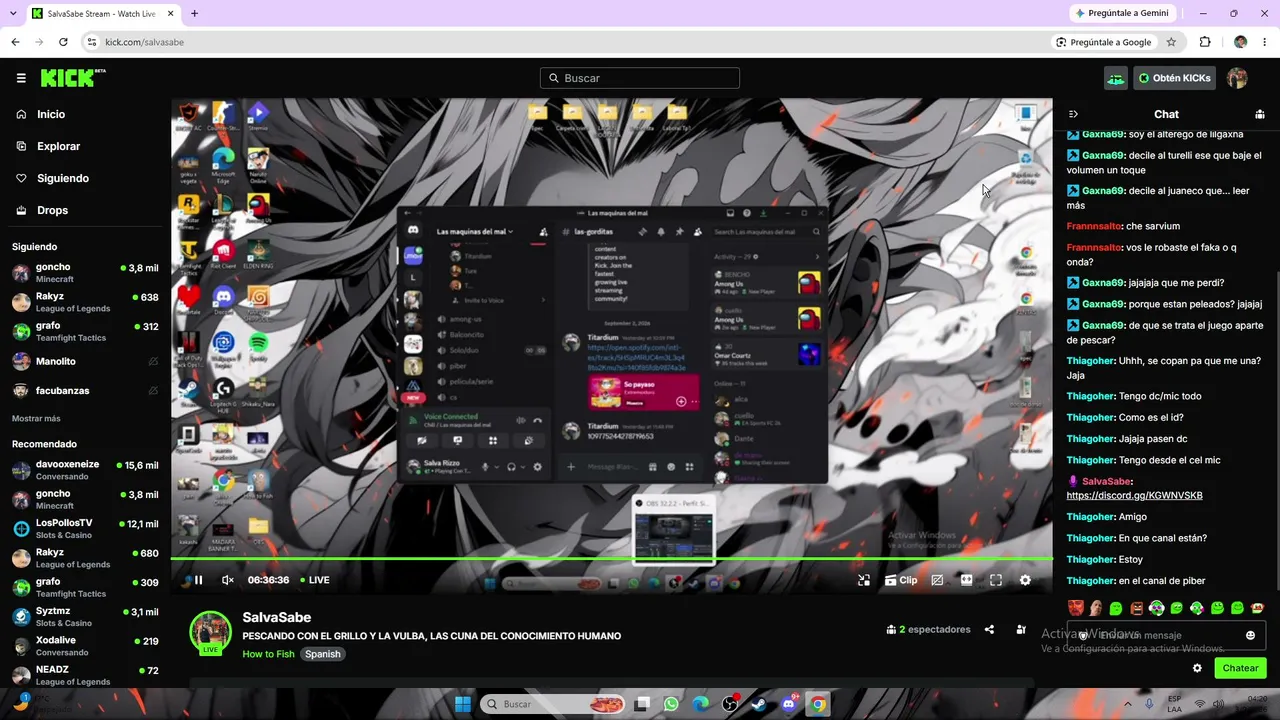Pause the live stream
Viewport: 1280px width, 720px height.
tap(198, 580)
